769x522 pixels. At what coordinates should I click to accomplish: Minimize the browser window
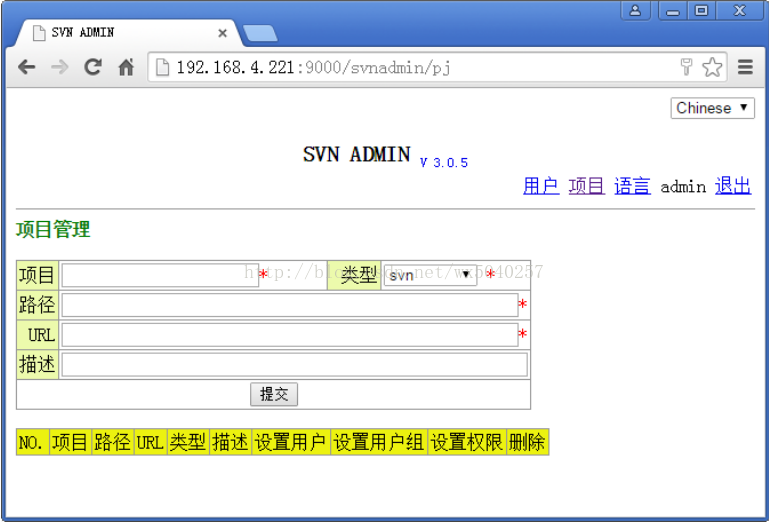[x=673, y=10]
